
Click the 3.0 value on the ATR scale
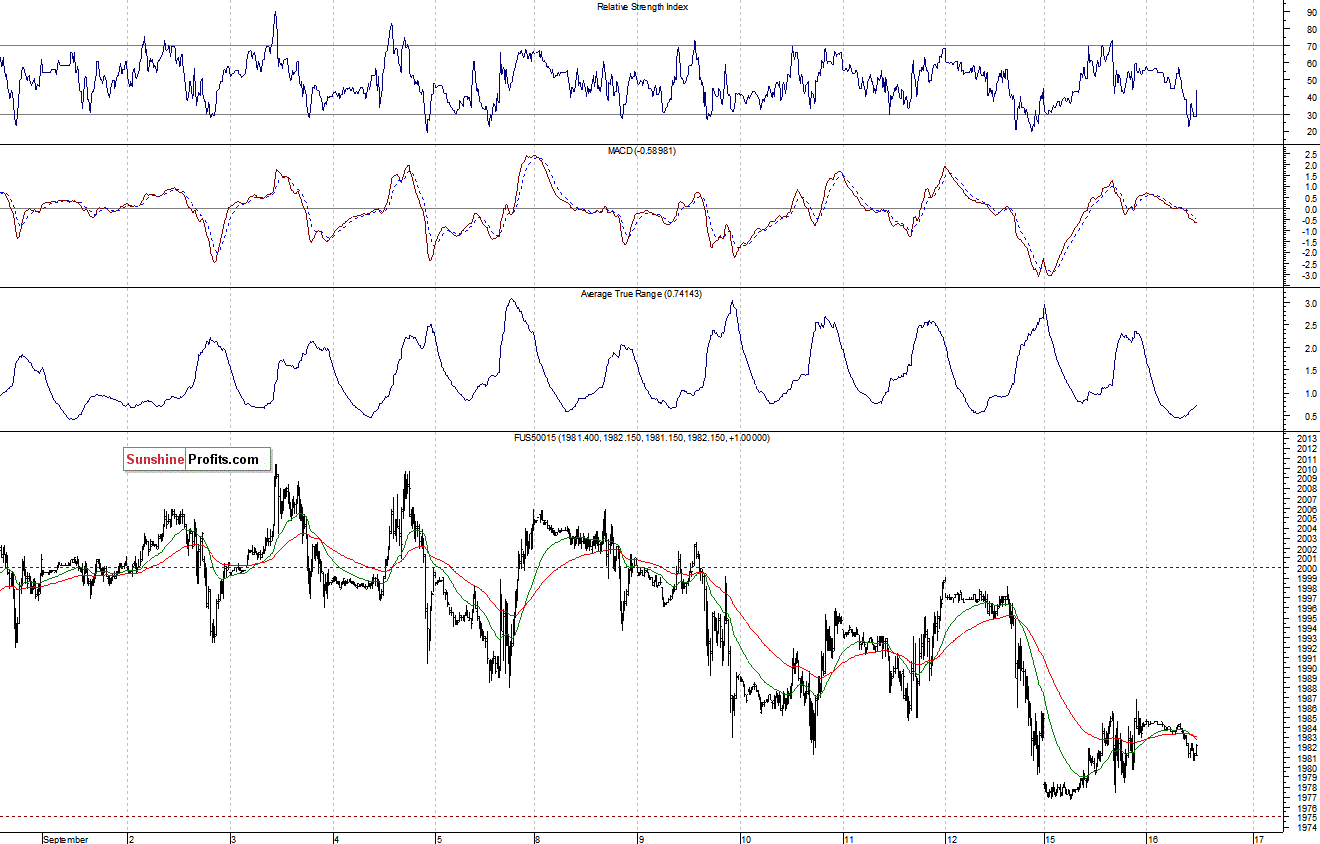(x=1310, y=303)
